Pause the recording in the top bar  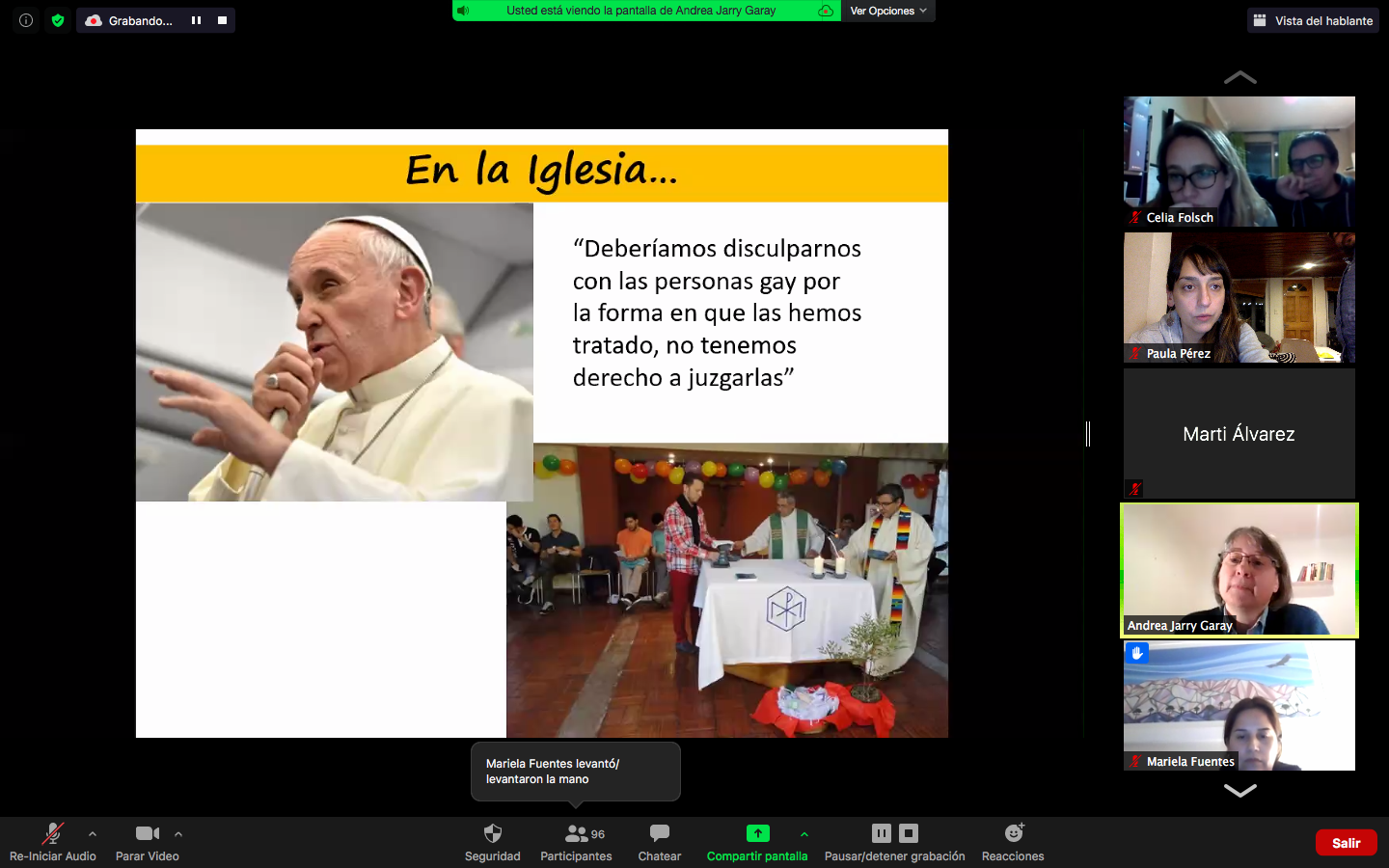tap(196, 20)
